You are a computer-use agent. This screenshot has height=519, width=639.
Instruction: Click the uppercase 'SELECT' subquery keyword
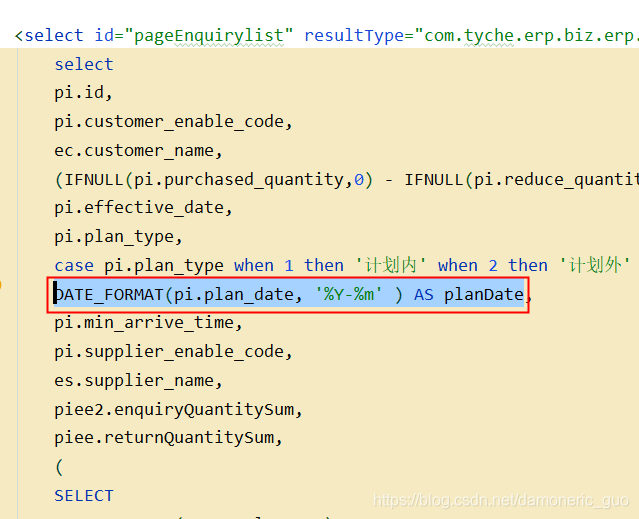(84, 496)
